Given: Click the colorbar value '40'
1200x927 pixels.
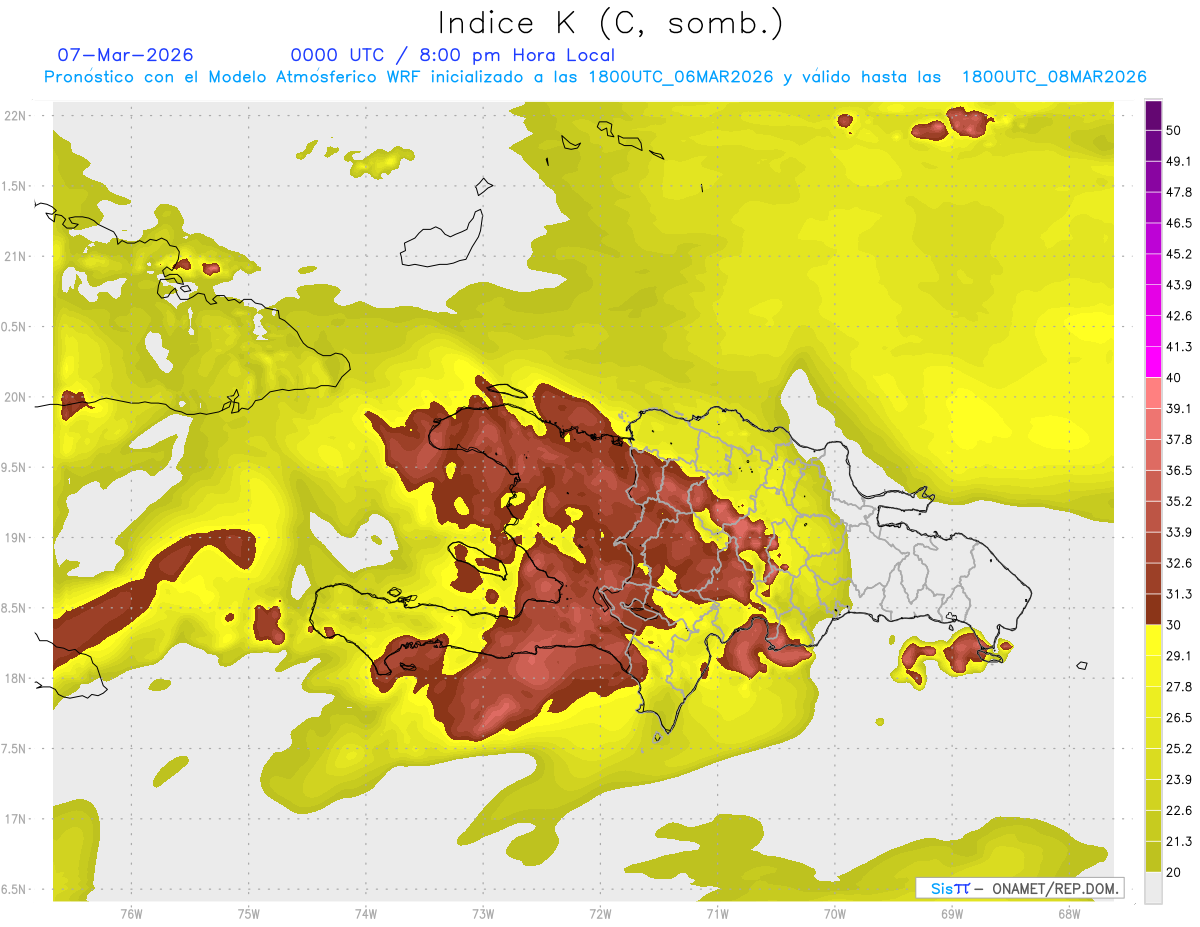Looking at the screenshot, I should tap(1175, 378).
